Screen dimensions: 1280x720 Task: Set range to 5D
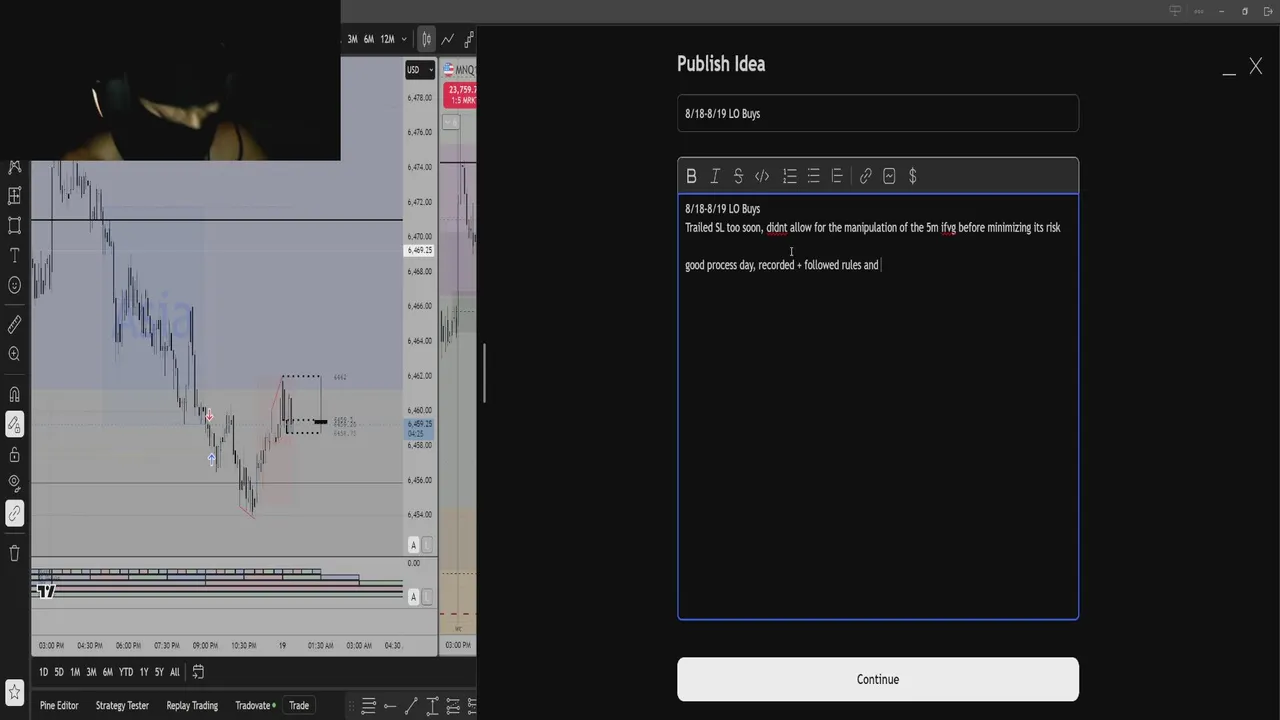tap(59, 672)
